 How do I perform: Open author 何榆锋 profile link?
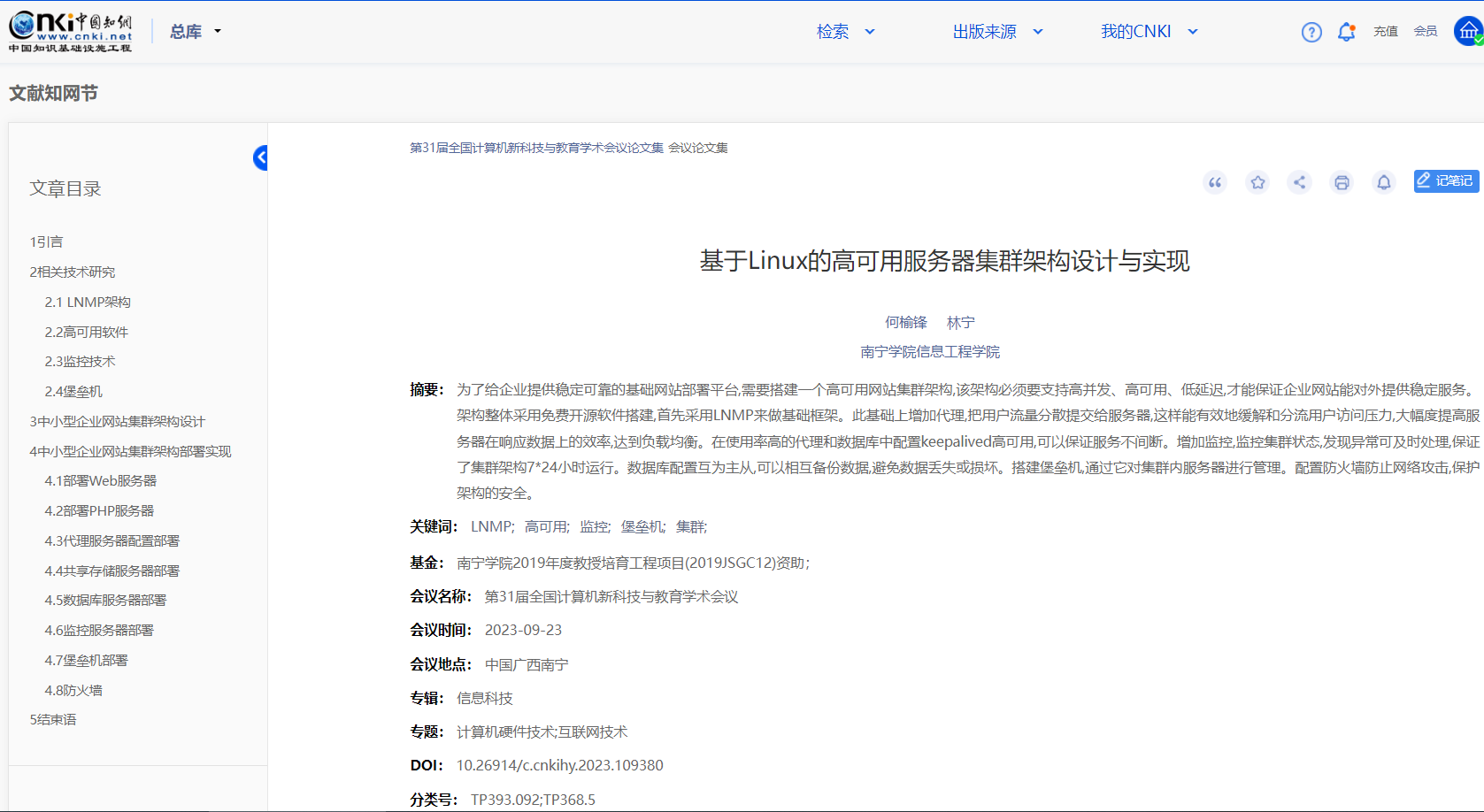pos(906,322)
